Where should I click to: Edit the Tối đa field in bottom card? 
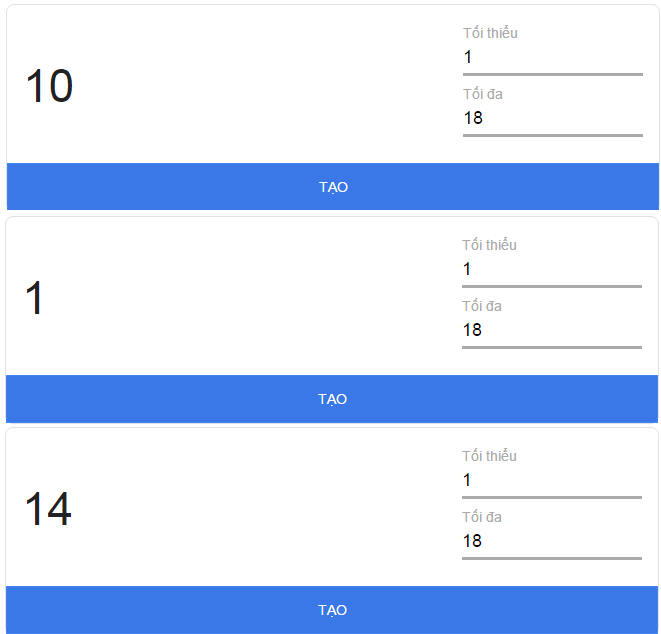click(551, 541)
